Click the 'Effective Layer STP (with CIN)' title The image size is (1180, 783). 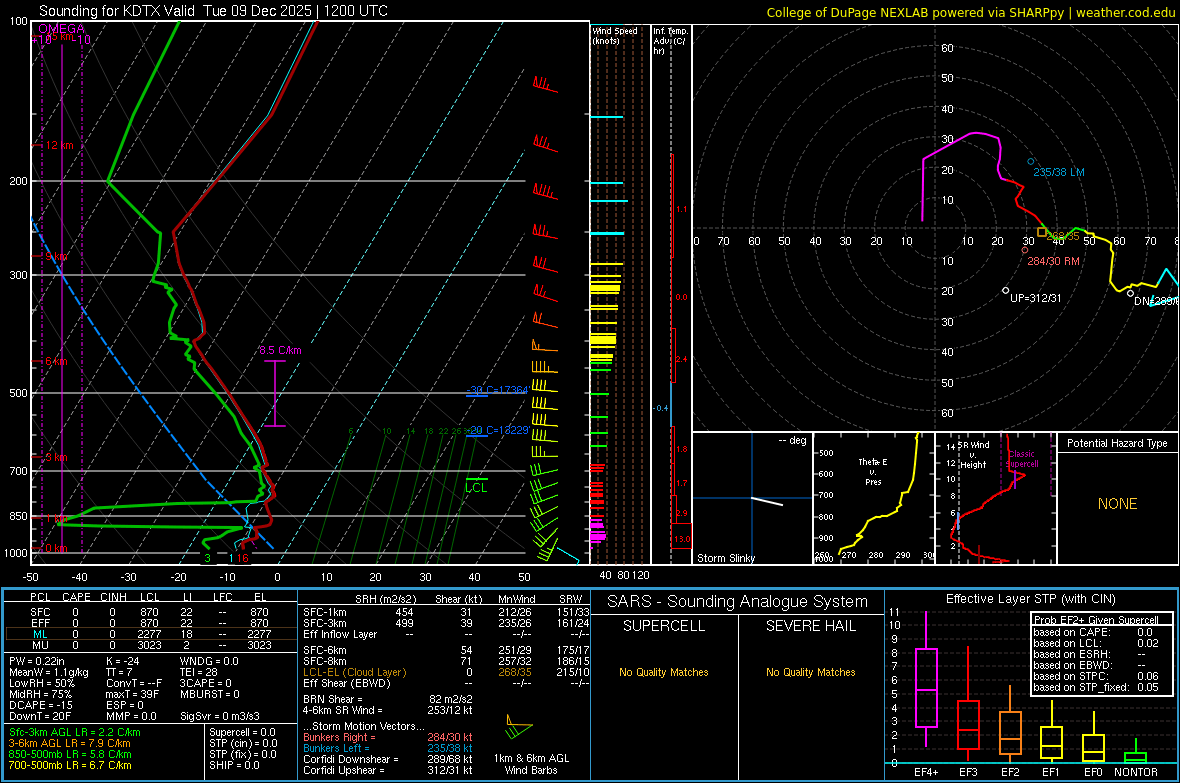click(x=1030, y=599)
